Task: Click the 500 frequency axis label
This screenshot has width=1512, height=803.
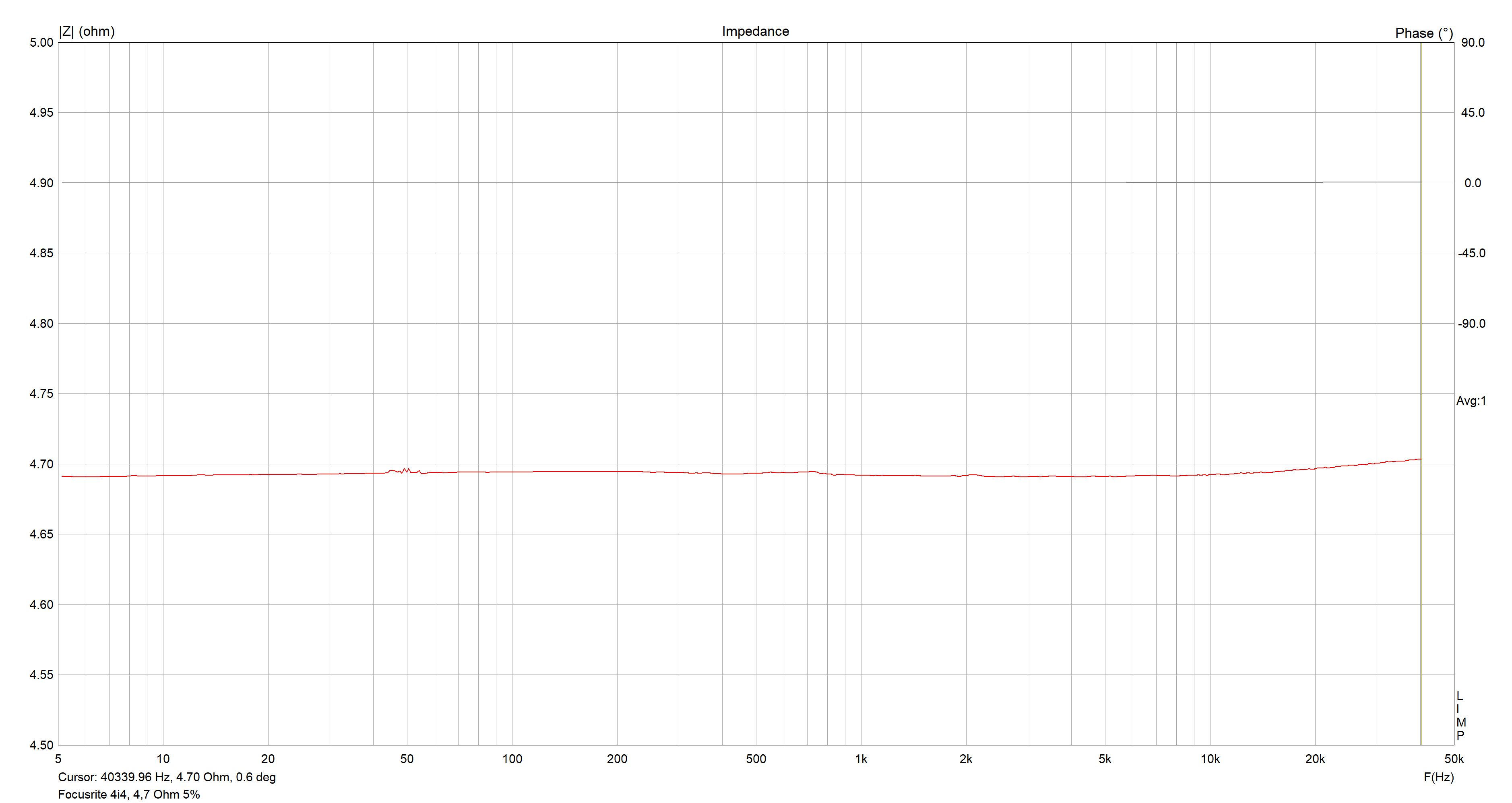Action: [x=756, y=759]
